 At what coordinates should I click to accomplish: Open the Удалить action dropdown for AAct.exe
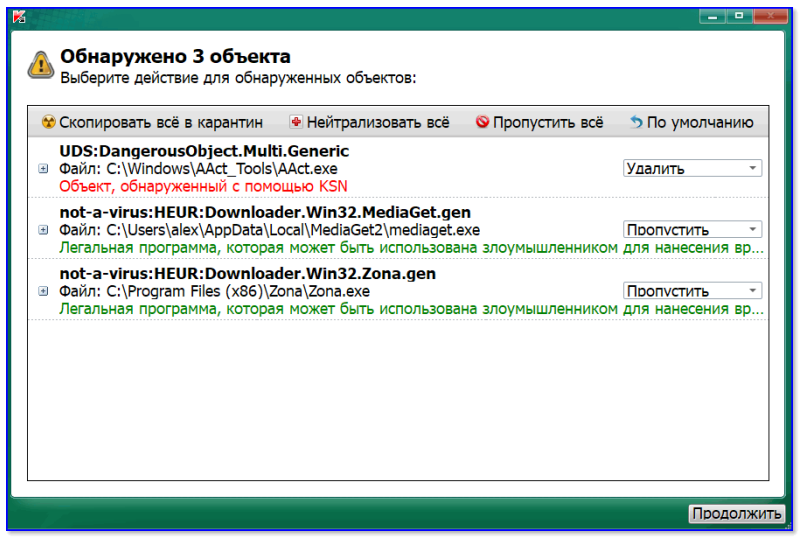[x=692, y=168]
